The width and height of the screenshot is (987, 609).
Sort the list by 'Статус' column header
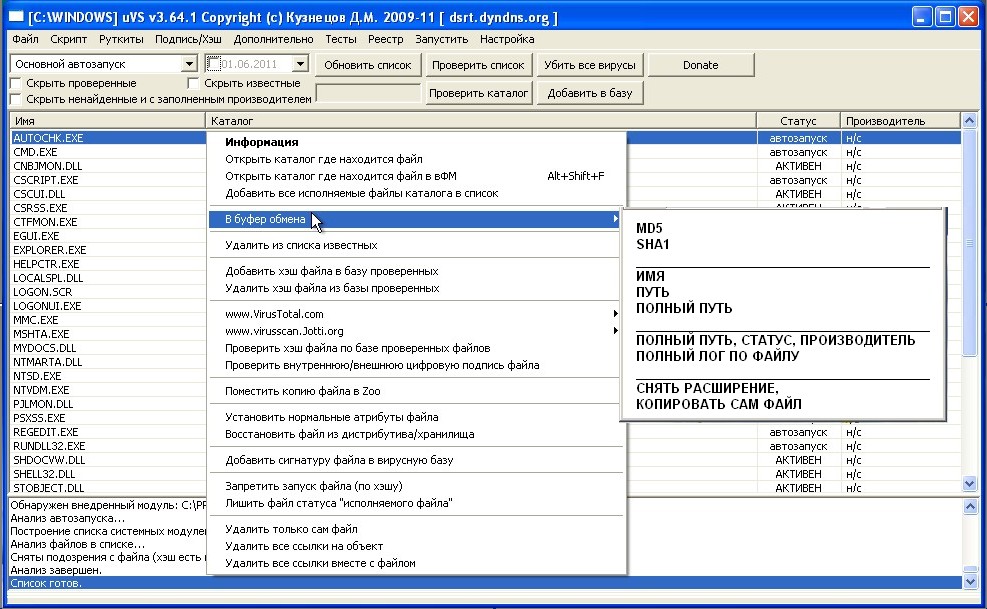tap(798, 121)
